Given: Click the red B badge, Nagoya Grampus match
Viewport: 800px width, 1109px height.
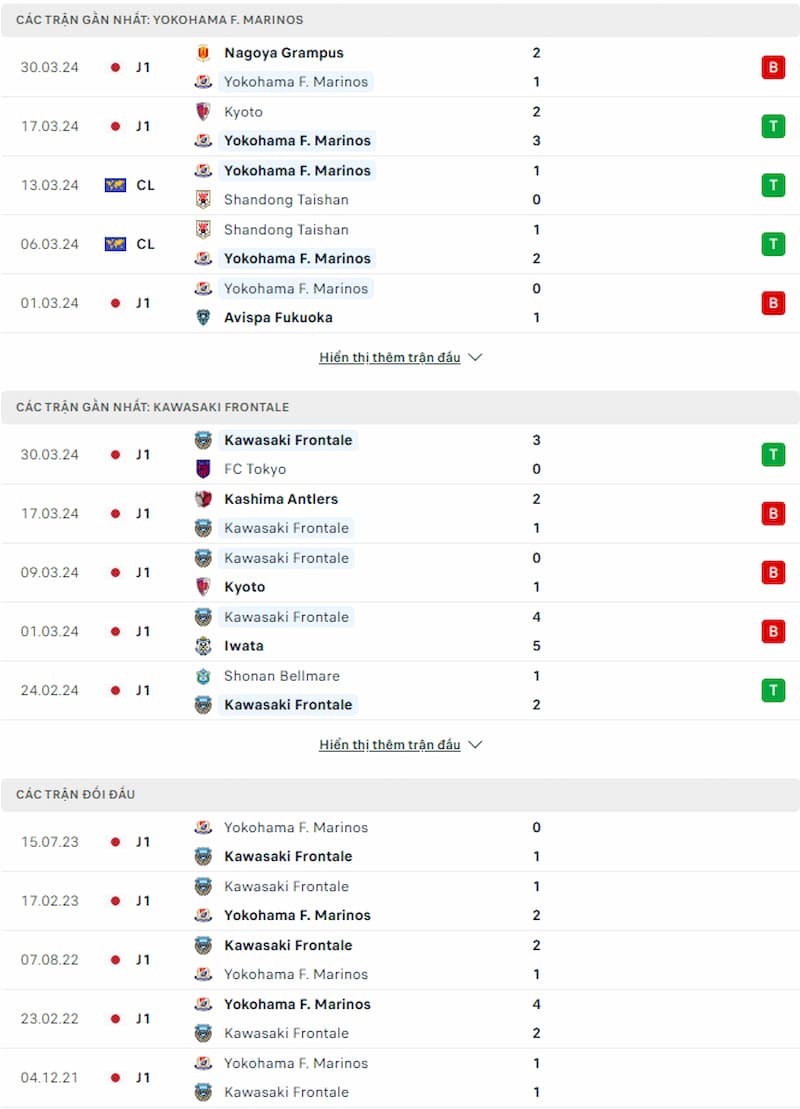Looking at the screenshot, I should click(773, 67).
